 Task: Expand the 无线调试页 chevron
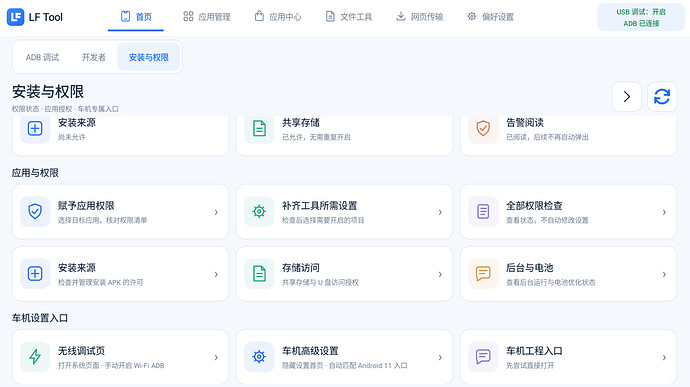(216, 358)
